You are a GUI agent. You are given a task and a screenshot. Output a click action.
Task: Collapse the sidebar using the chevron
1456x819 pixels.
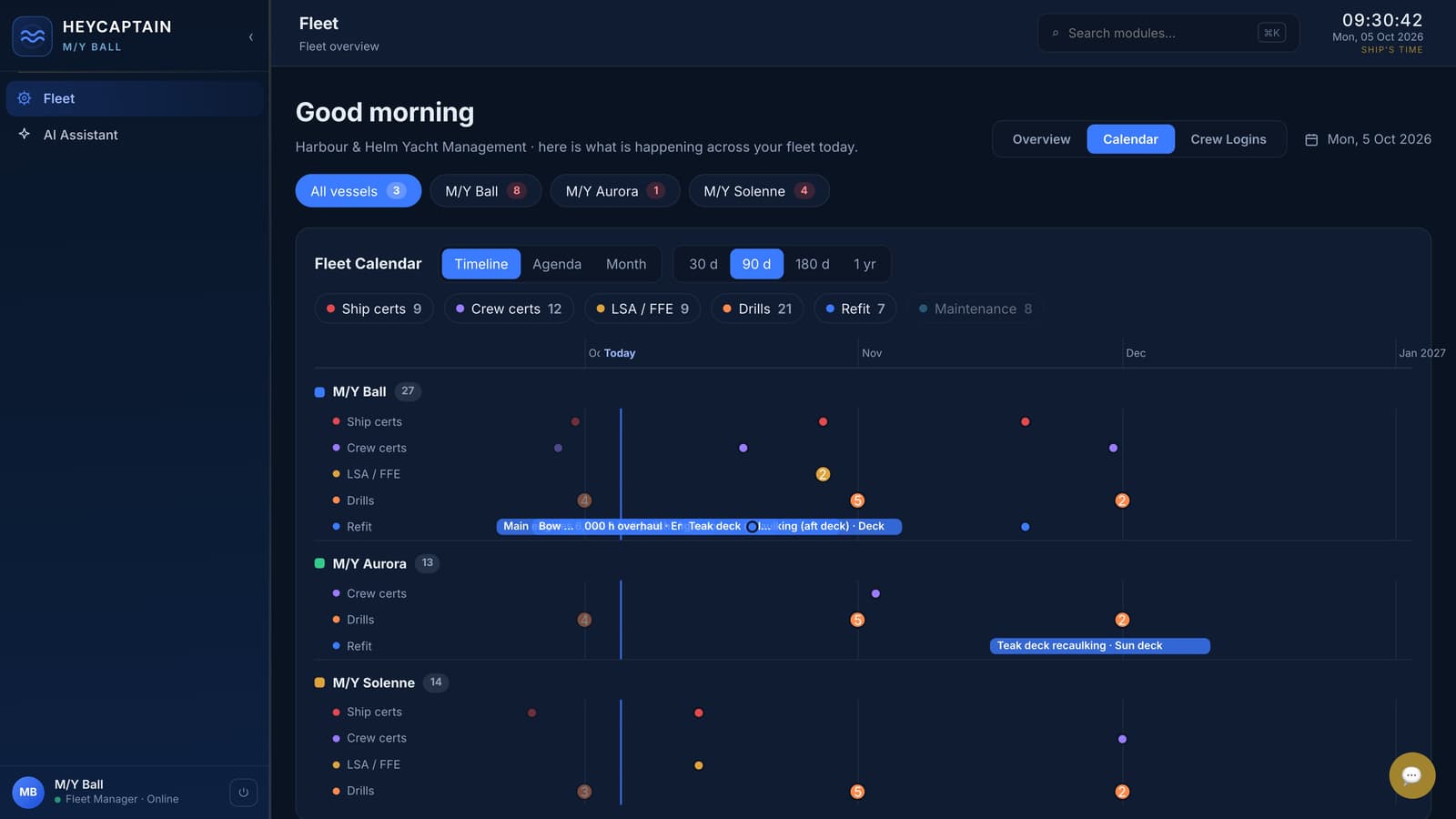250,37
